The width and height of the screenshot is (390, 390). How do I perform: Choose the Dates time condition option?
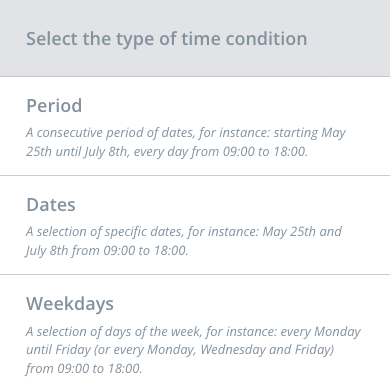pos(195,225)
